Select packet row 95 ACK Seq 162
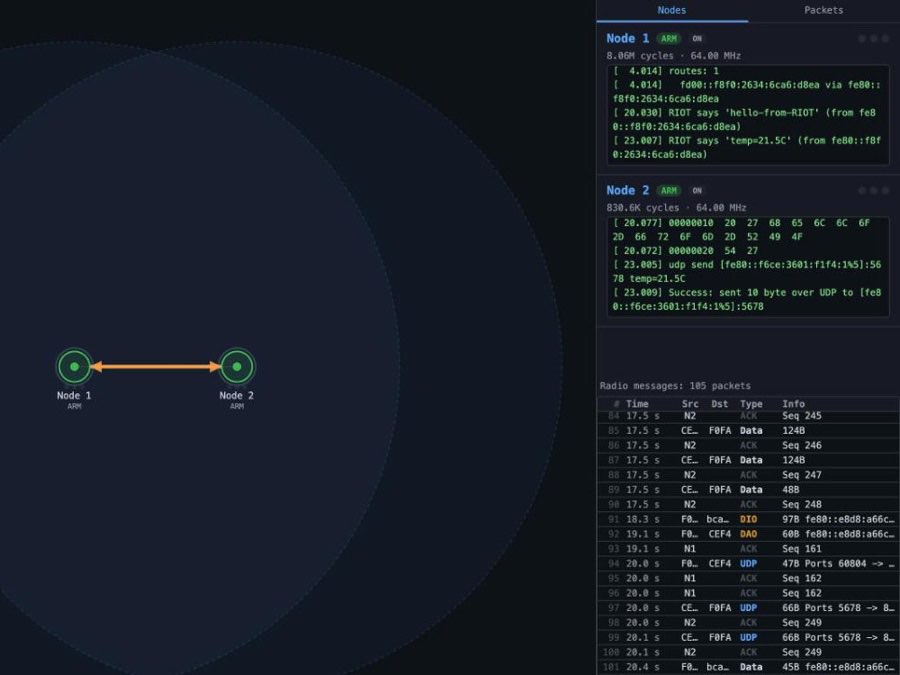Viewport: 900px width, 675px height. [748, 579]
